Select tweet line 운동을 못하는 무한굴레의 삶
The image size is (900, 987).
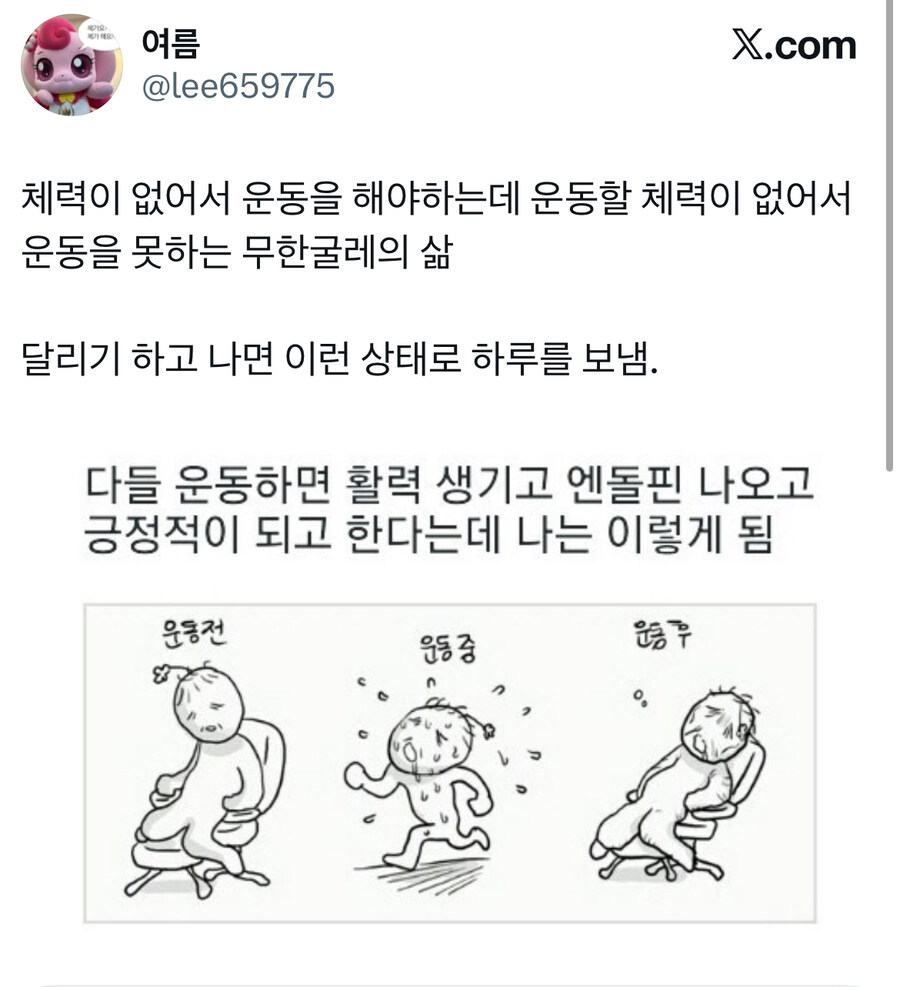click(x=237, y=252)
